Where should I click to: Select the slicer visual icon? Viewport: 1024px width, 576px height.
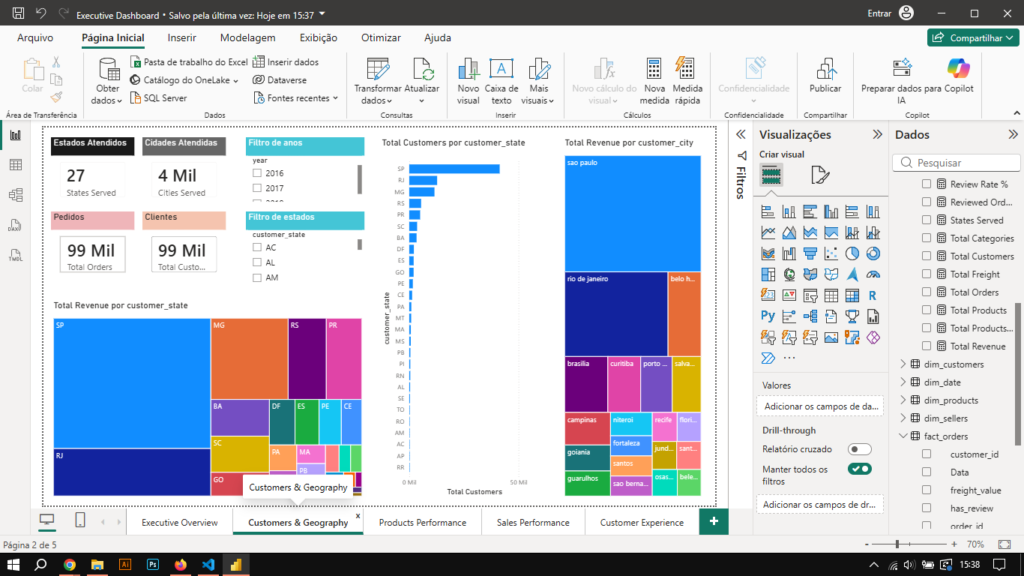[x=810, y=296]
